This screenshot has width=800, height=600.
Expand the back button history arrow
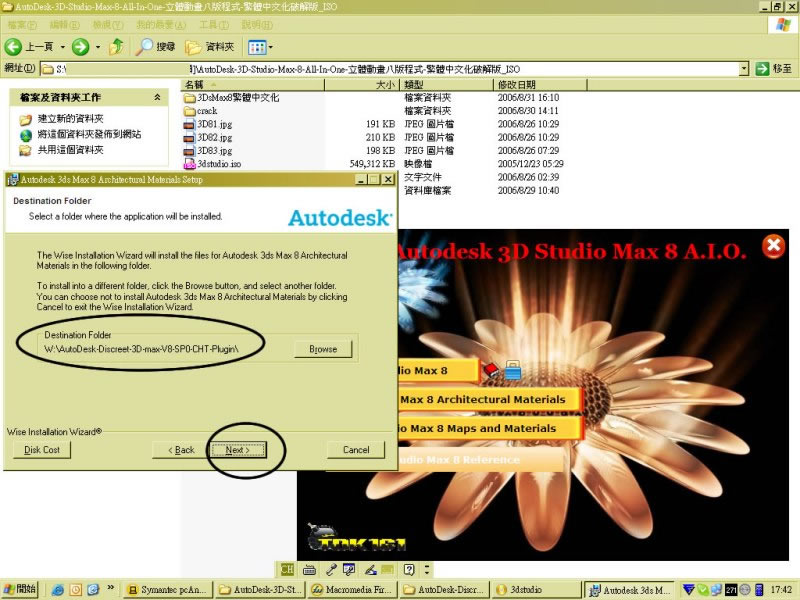(62, 47)
